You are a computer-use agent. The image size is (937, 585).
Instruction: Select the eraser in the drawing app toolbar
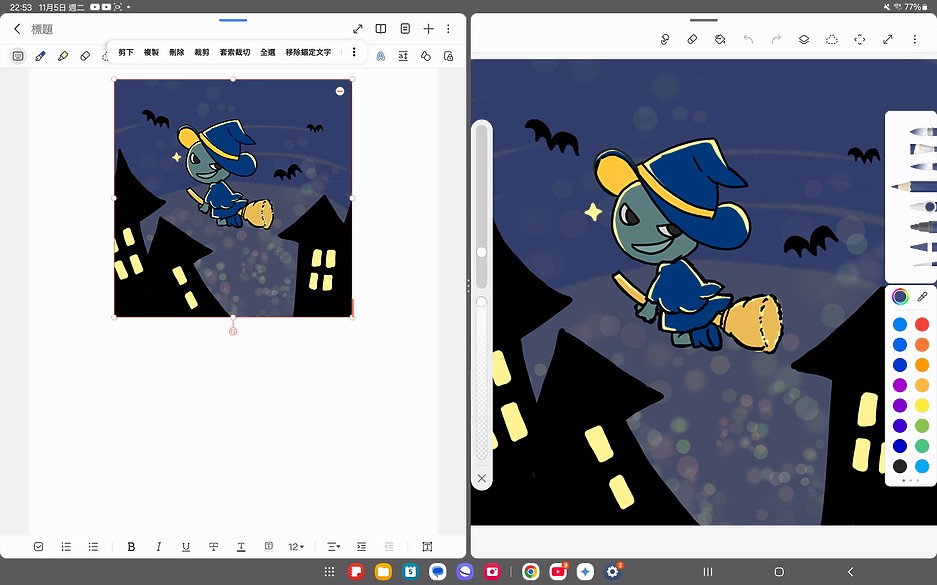(x=692, y=39)
